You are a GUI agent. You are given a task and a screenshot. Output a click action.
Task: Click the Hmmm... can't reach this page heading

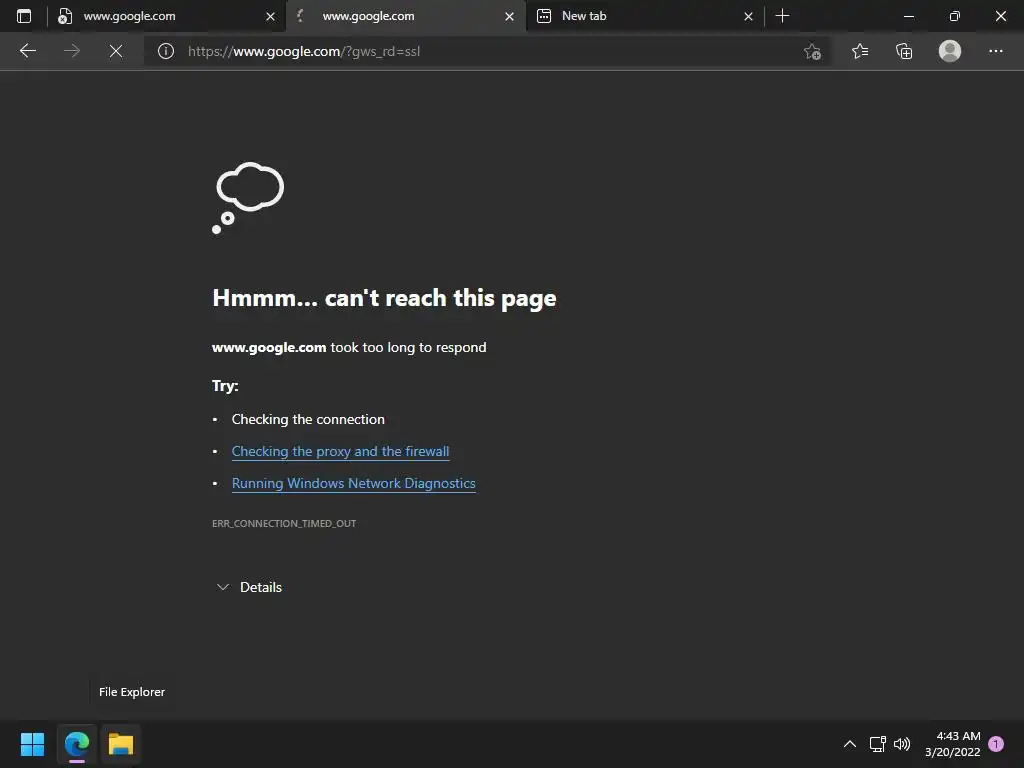pos(384,298)
